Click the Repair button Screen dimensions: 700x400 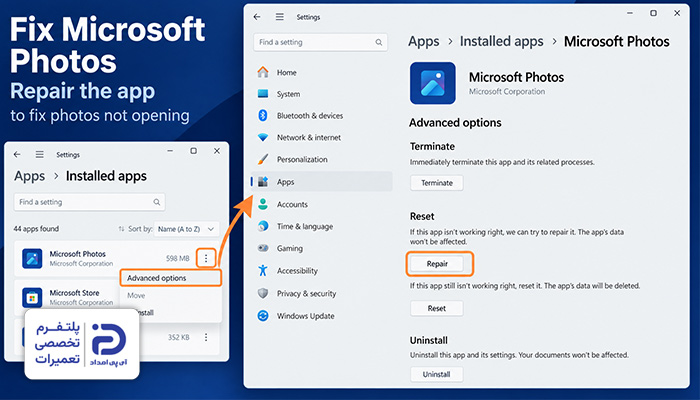[437, 264]
